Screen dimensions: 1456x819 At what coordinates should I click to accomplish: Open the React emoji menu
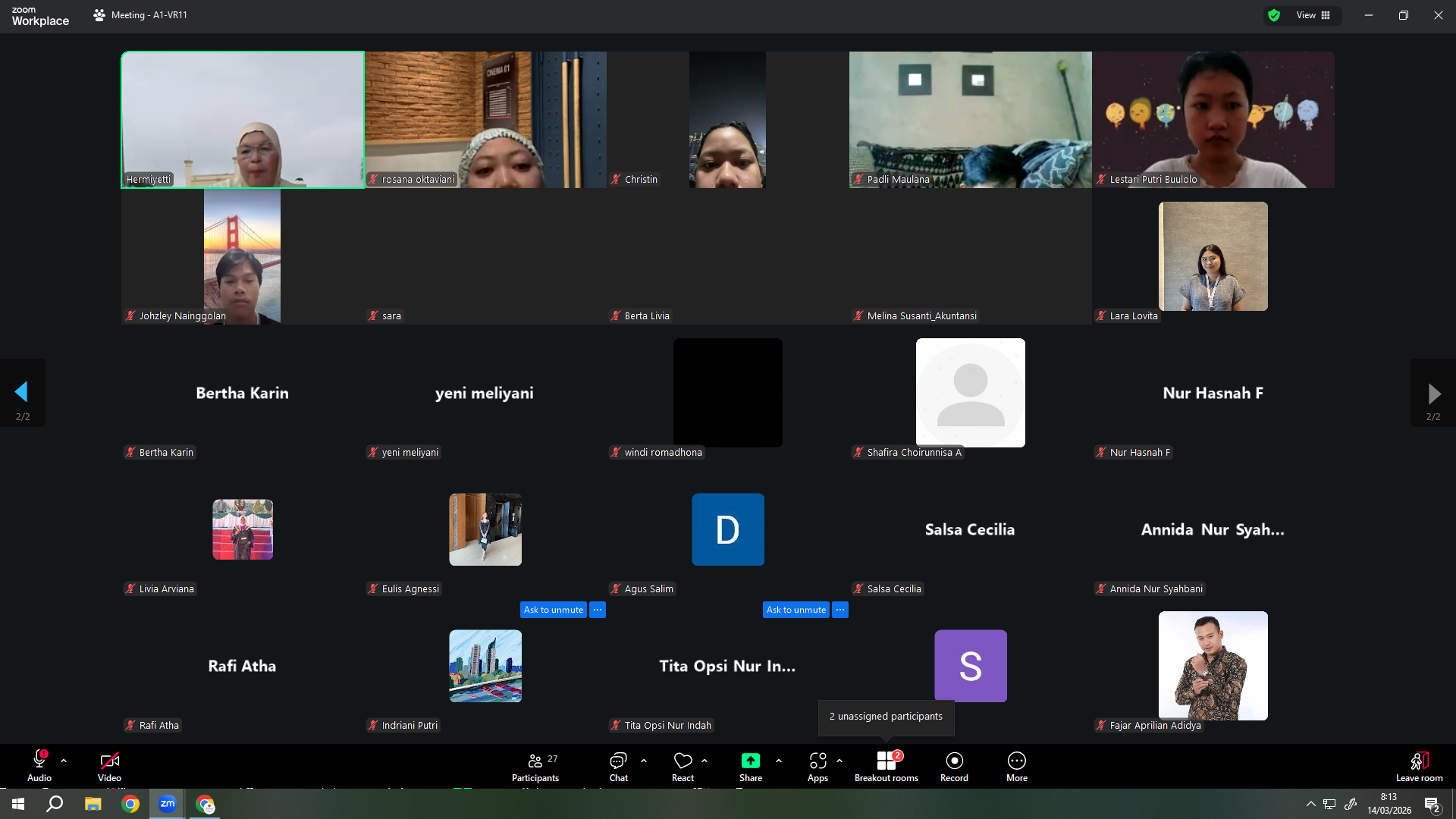coord(682,766)
